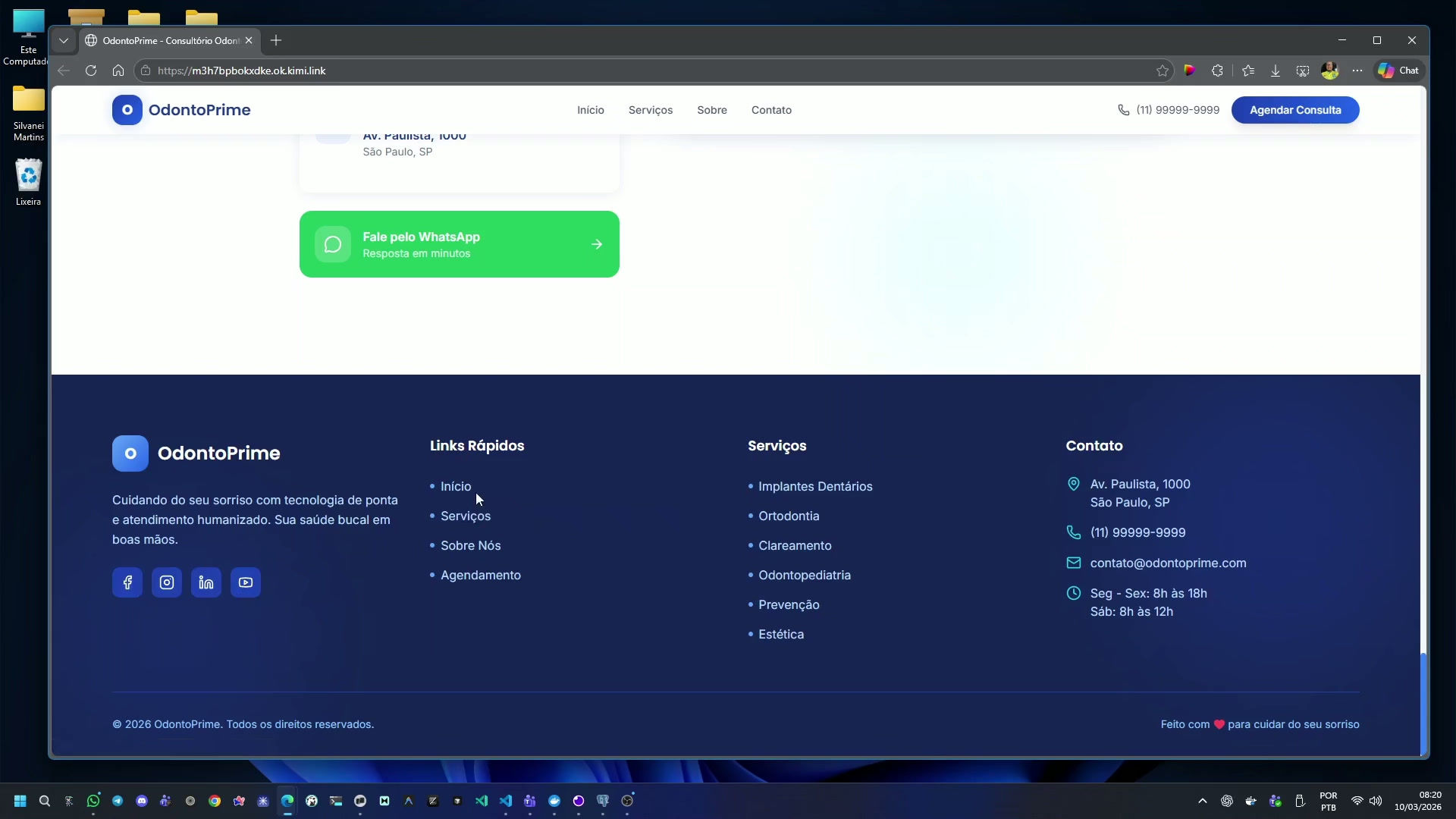1456x819 pixels.
Task: Click inside the address bar
Action: [531, 70]
